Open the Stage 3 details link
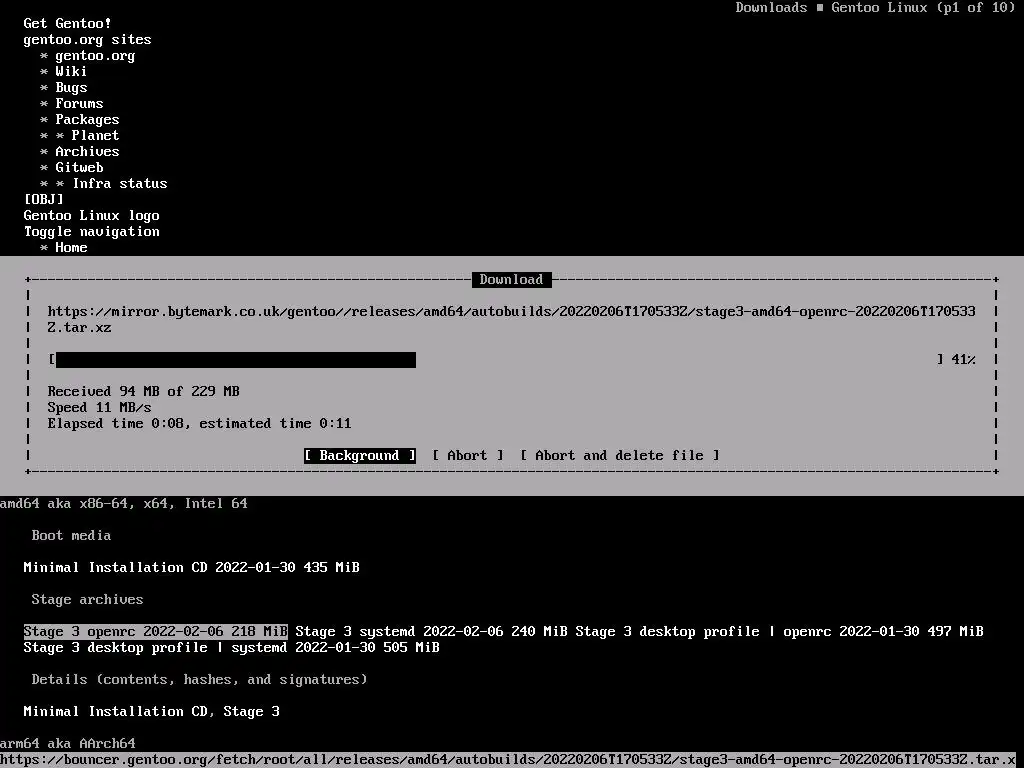Image resolution: width=1024 pixels, height=768 pixels. click(x=251, y=711)
